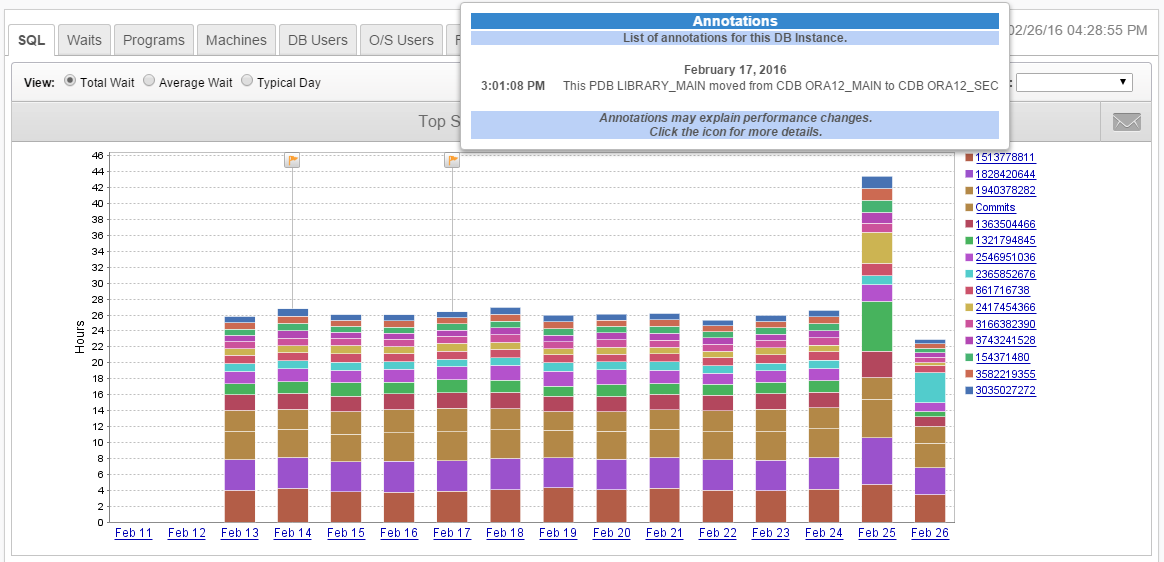The image size is (1164, 562).
Task: Drill into the Feb 19 date link
Action: [558, 533]
